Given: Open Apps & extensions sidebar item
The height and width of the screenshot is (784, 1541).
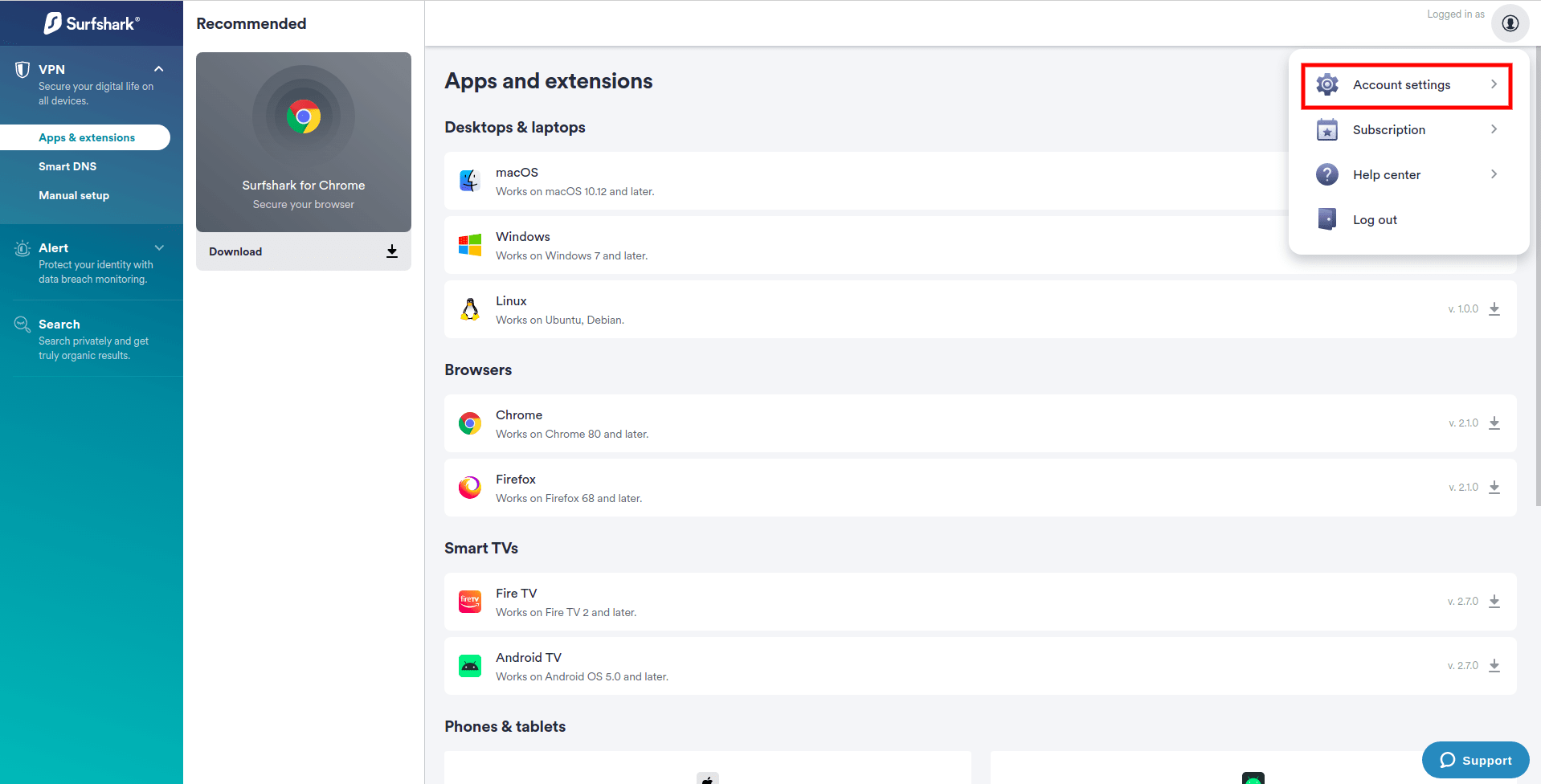Looking at the screenshot, I should tap(85, 137).
